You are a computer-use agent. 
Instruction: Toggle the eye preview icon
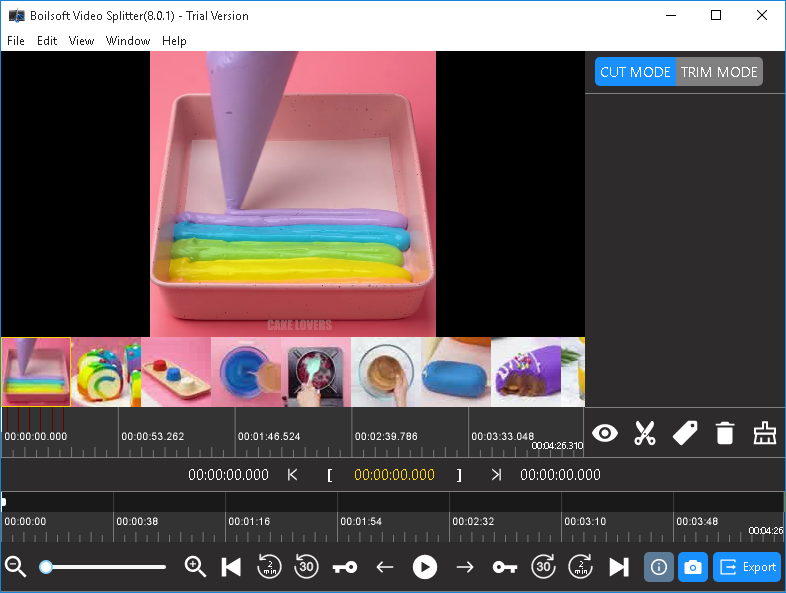[605, 433]
